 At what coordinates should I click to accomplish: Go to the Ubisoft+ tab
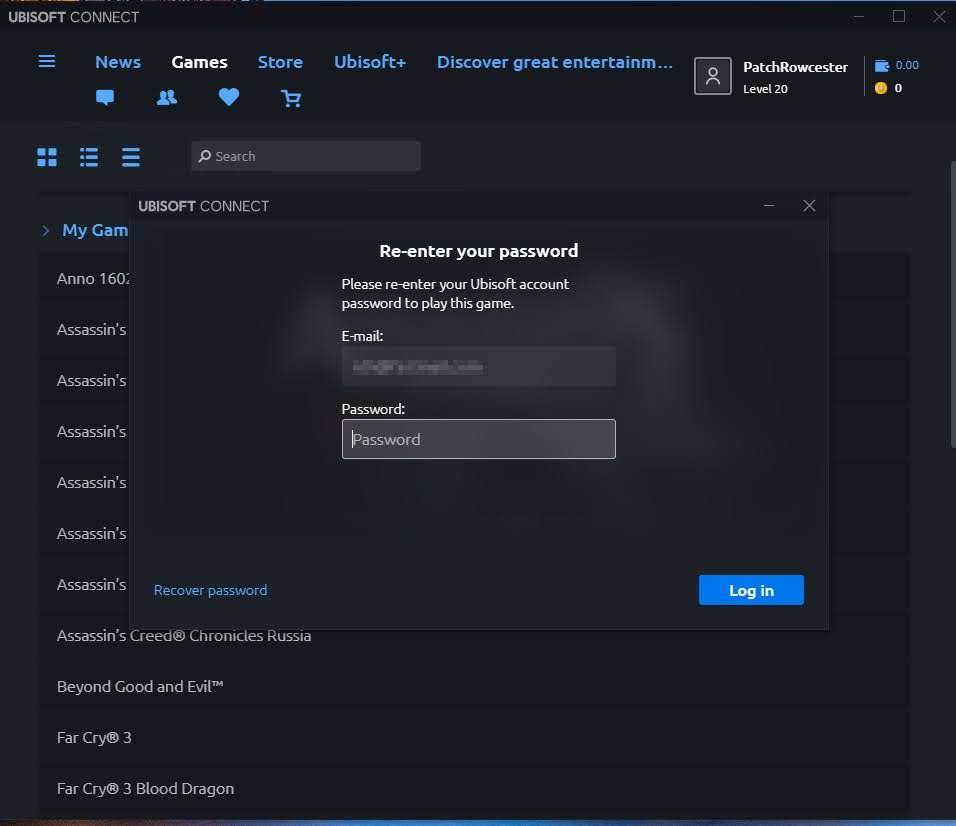(369, 62)
